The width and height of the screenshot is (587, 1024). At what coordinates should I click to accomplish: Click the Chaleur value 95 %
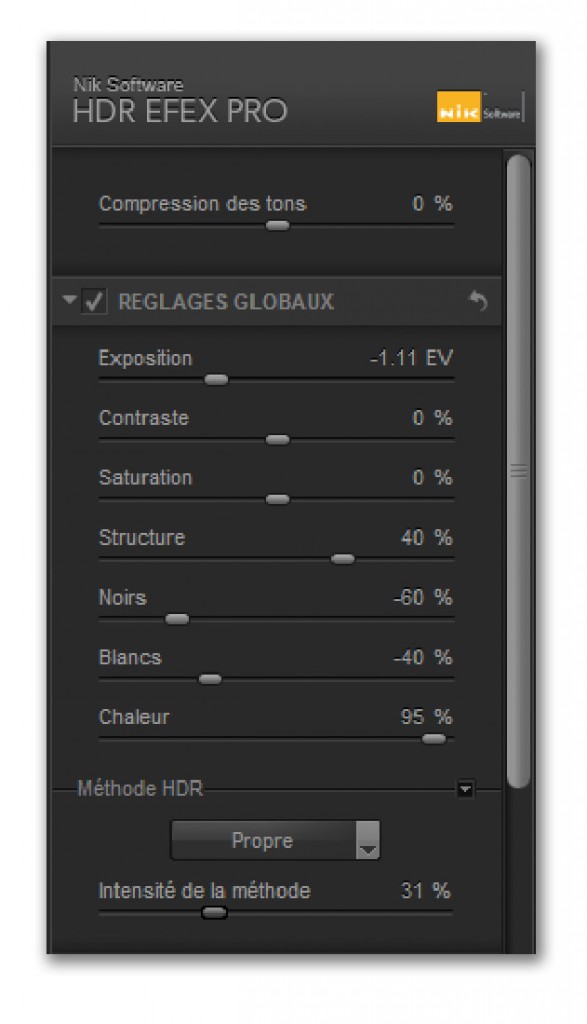point(426,717)
